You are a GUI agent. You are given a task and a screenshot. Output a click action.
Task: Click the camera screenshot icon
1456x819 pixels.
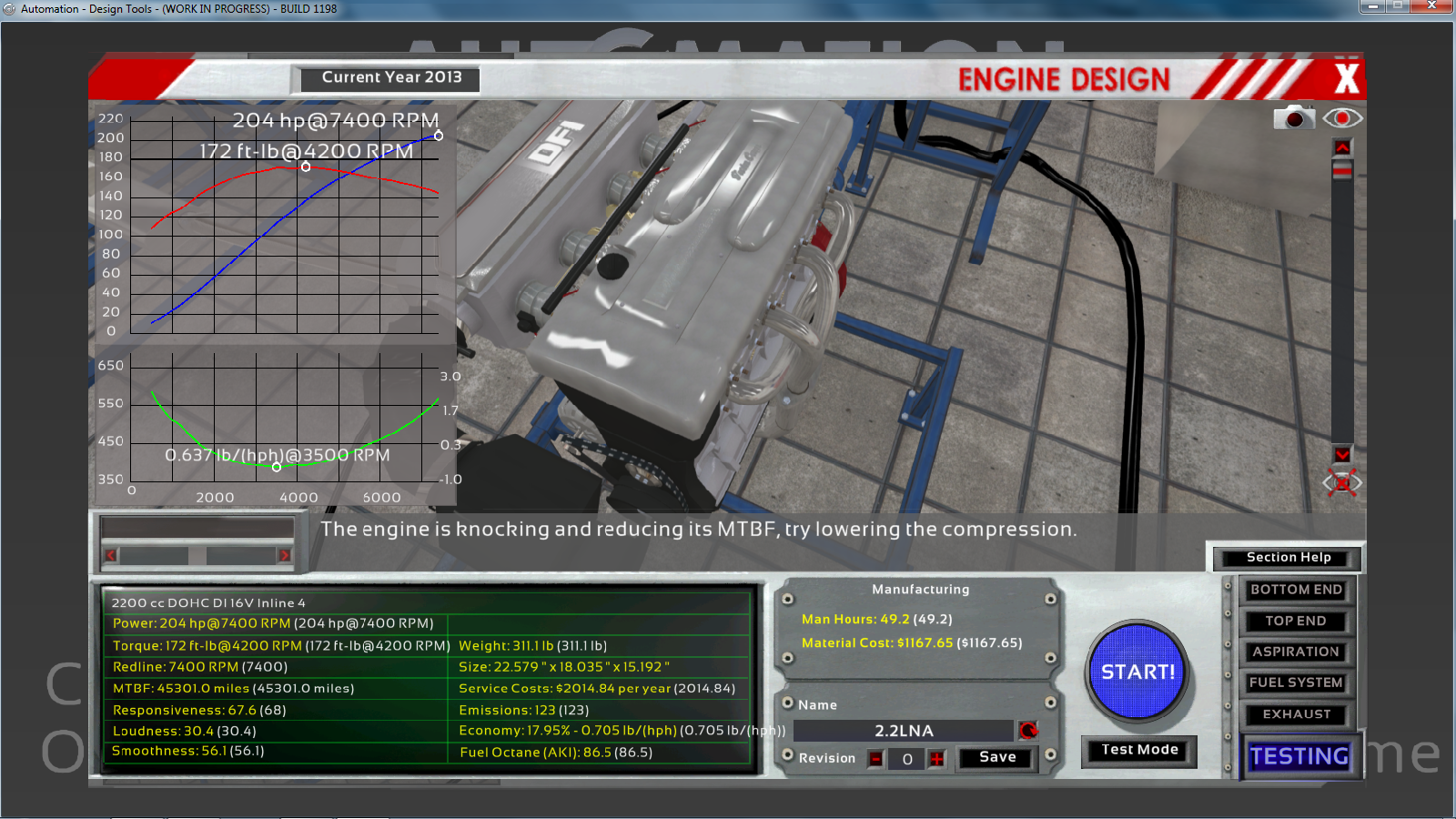[1293, 118]
